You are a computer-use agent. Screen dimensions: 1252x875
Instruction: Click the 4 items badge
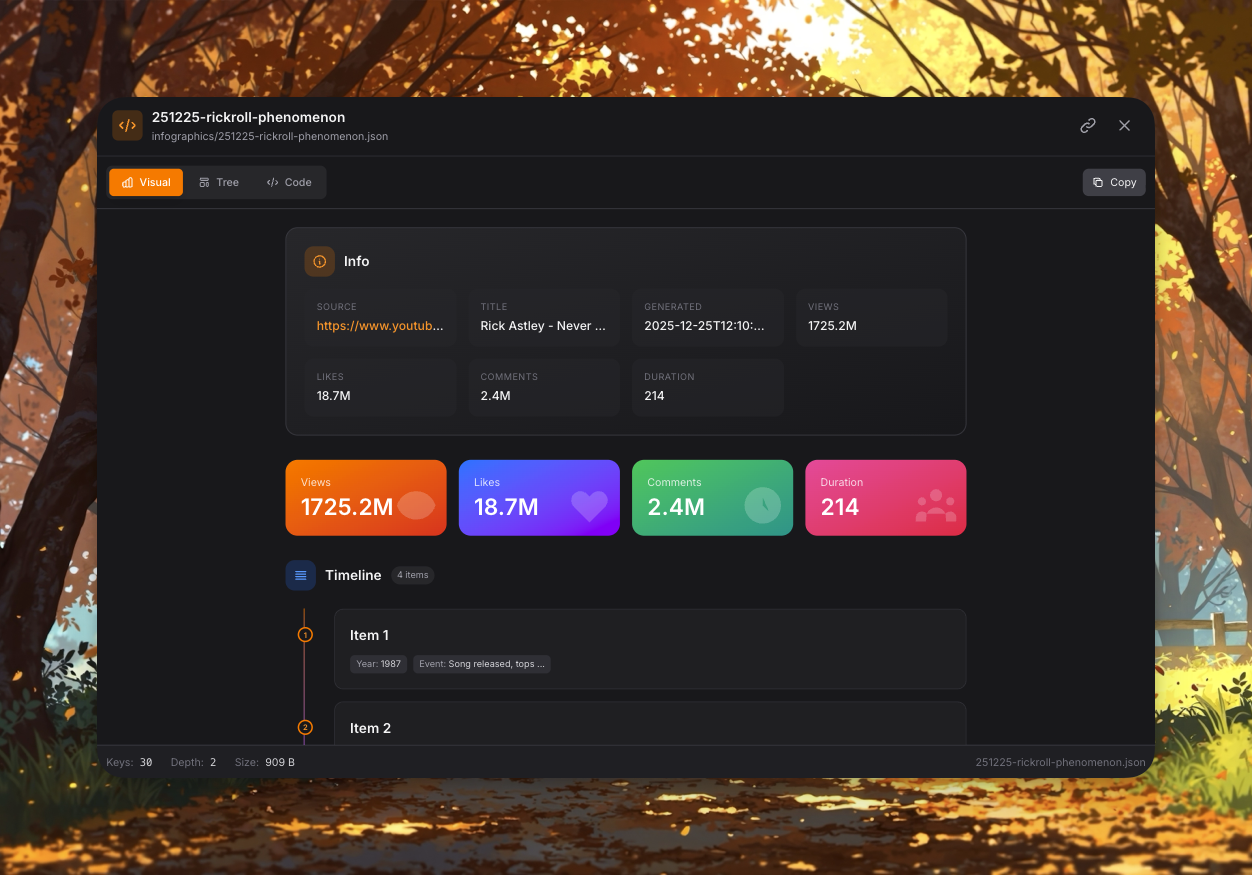[x=412, y=575]
